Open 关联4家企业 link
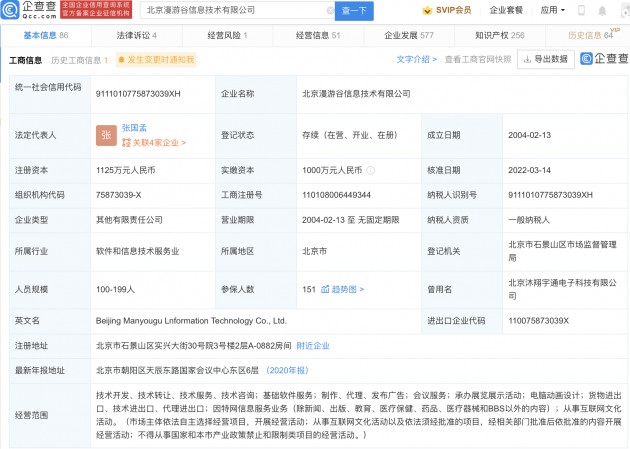Viewport: 630px width, 449px height. pos(154,143)
